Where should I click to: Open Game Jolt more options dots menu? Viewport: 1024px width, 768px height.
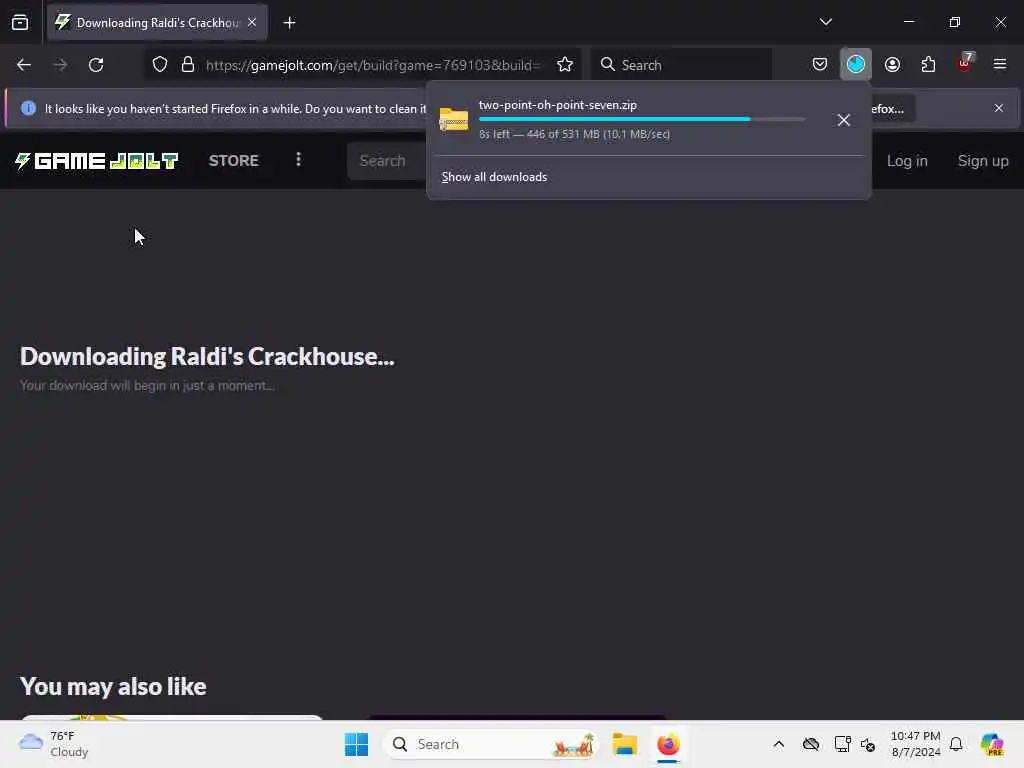point(298,160)
